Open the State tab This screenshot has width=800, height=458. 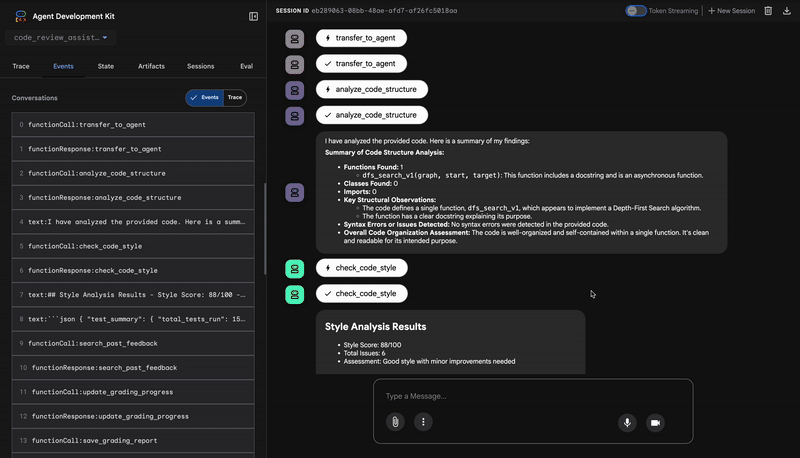(105, 66)
